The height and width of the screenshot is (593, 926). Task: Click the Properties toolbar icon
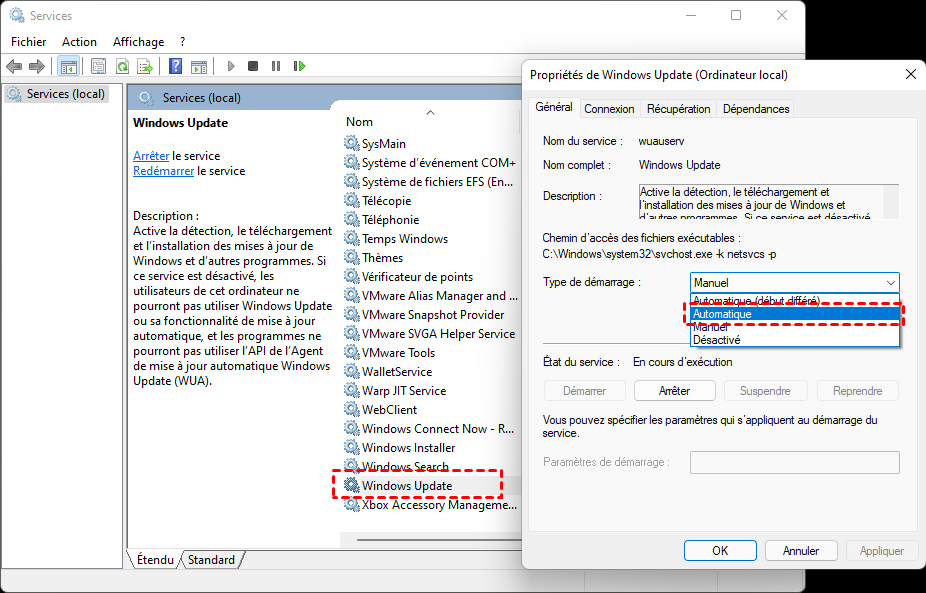(x=99, y=66)
